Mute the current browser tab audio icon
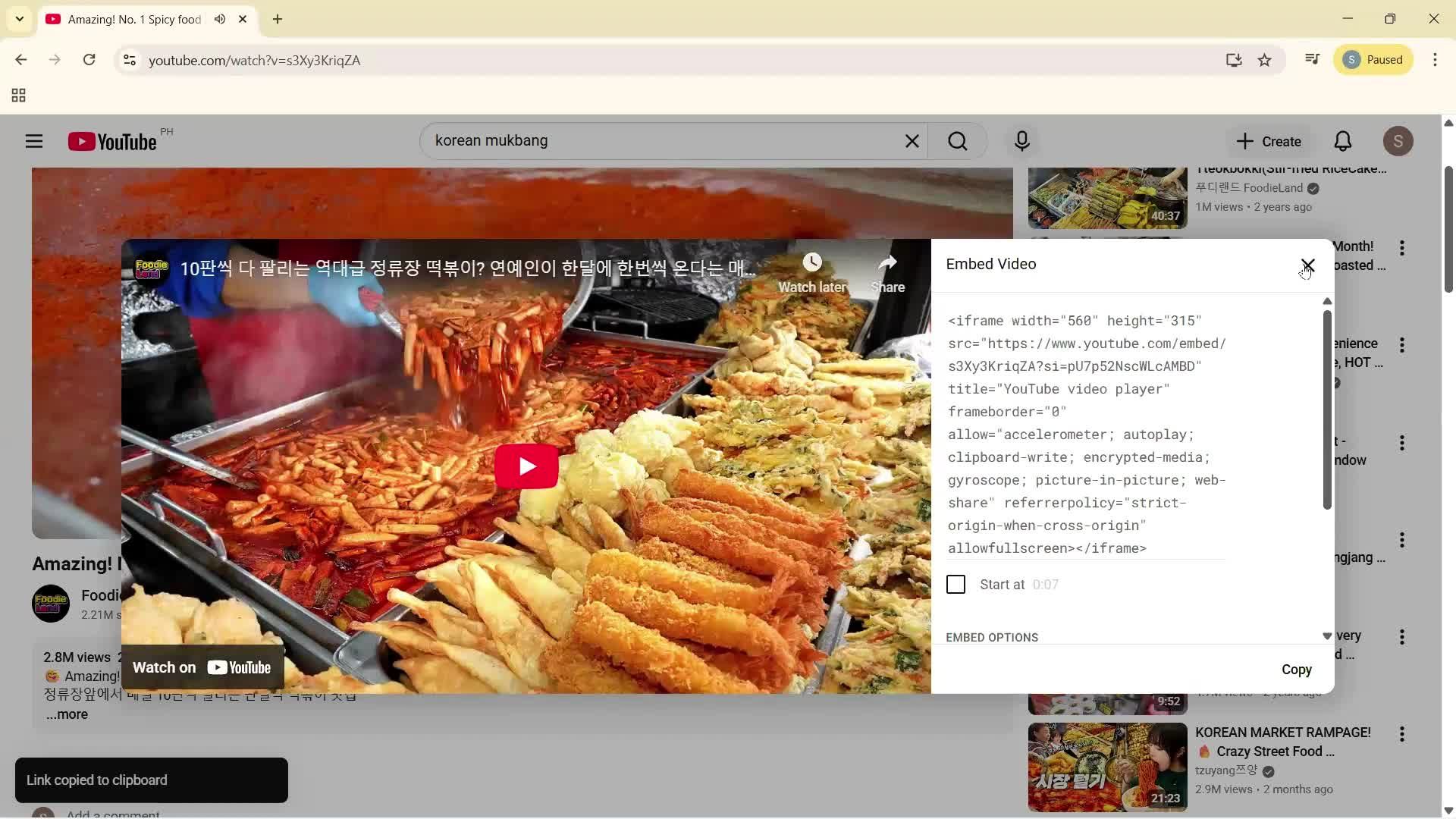 219,19
